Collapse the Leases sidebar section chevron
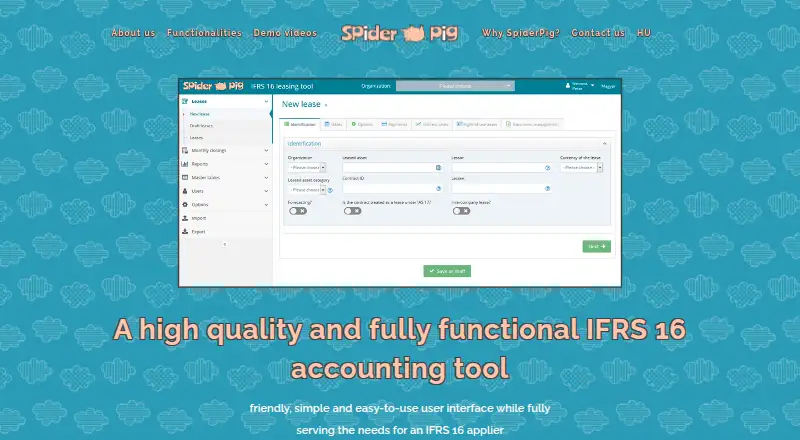 pyautogui.click(x=266, y=102)
